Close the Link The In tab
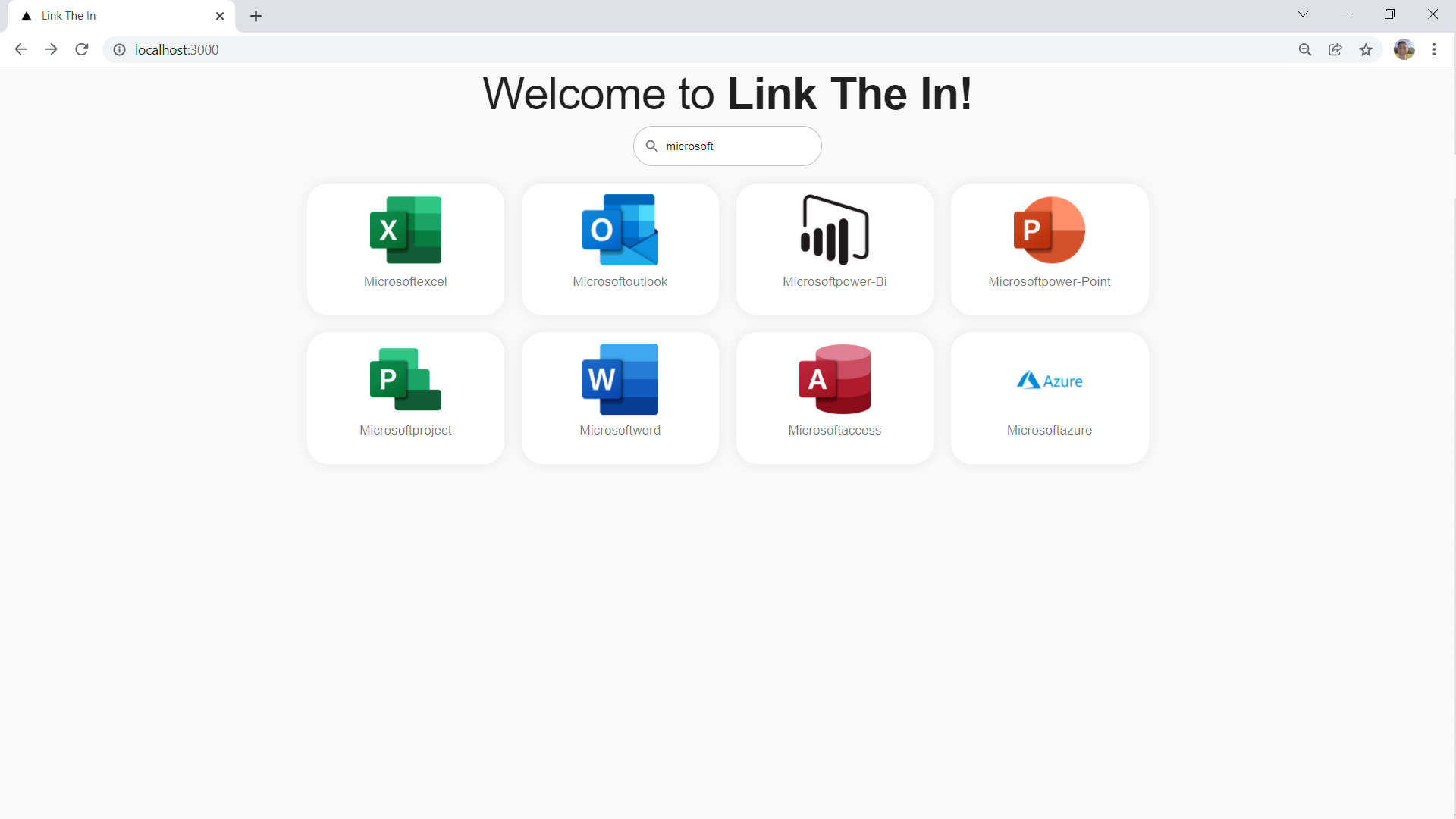1456x819 pixels. click(x=220, y=16)
